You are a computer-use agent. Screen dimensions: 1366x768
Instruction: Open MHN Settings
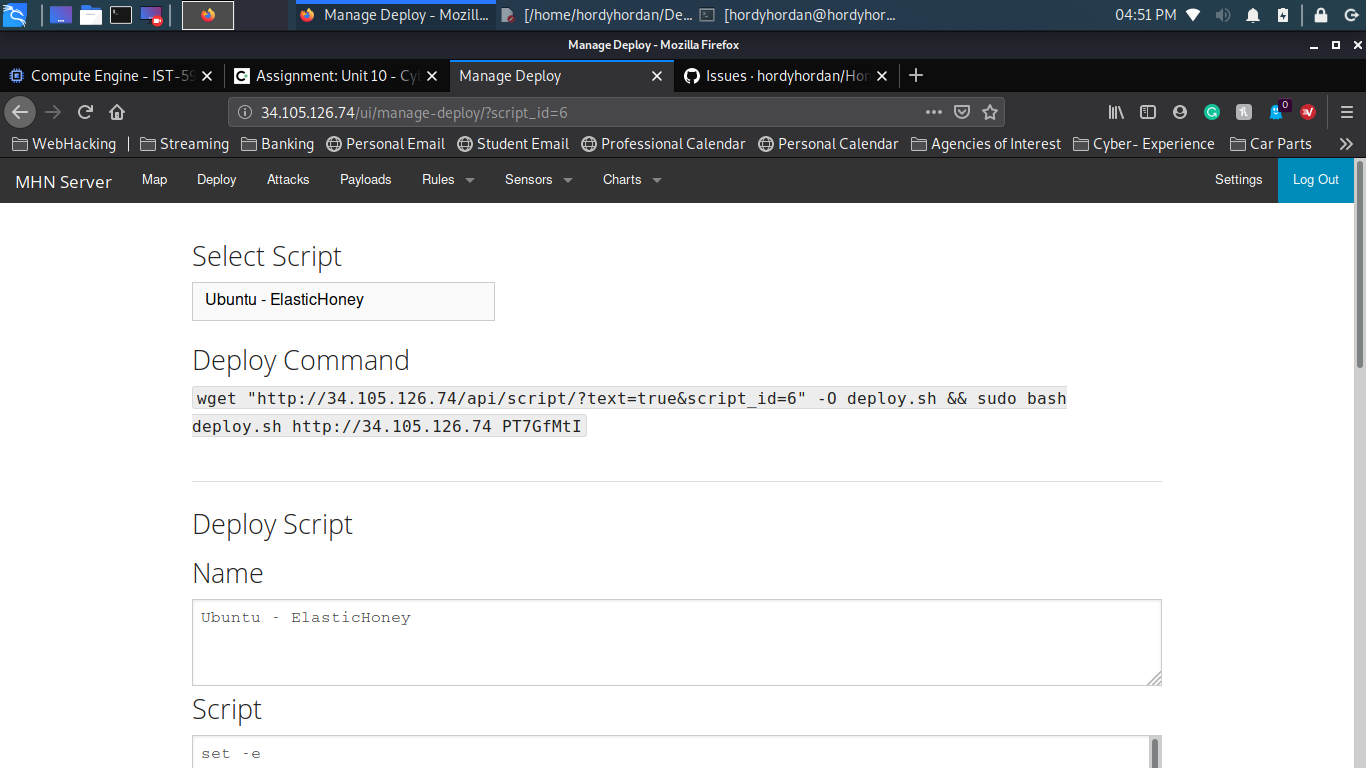click(1238, 180)
